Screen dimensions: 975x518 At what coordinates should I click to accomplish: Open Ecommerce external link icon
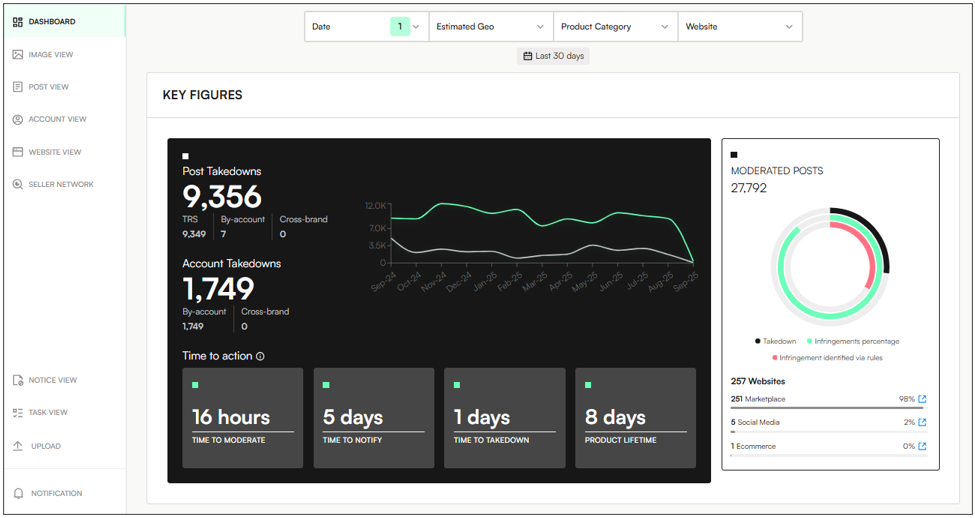(922, 447)
